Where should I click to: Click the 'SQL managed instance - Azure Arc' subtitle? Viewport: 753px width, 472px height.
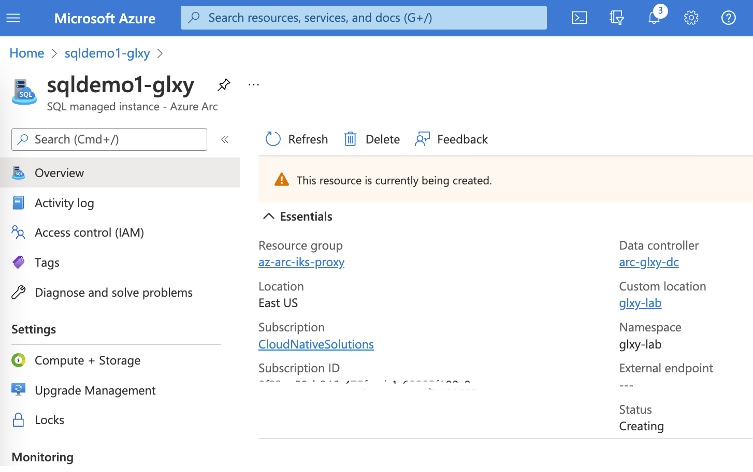click(132, 107)
